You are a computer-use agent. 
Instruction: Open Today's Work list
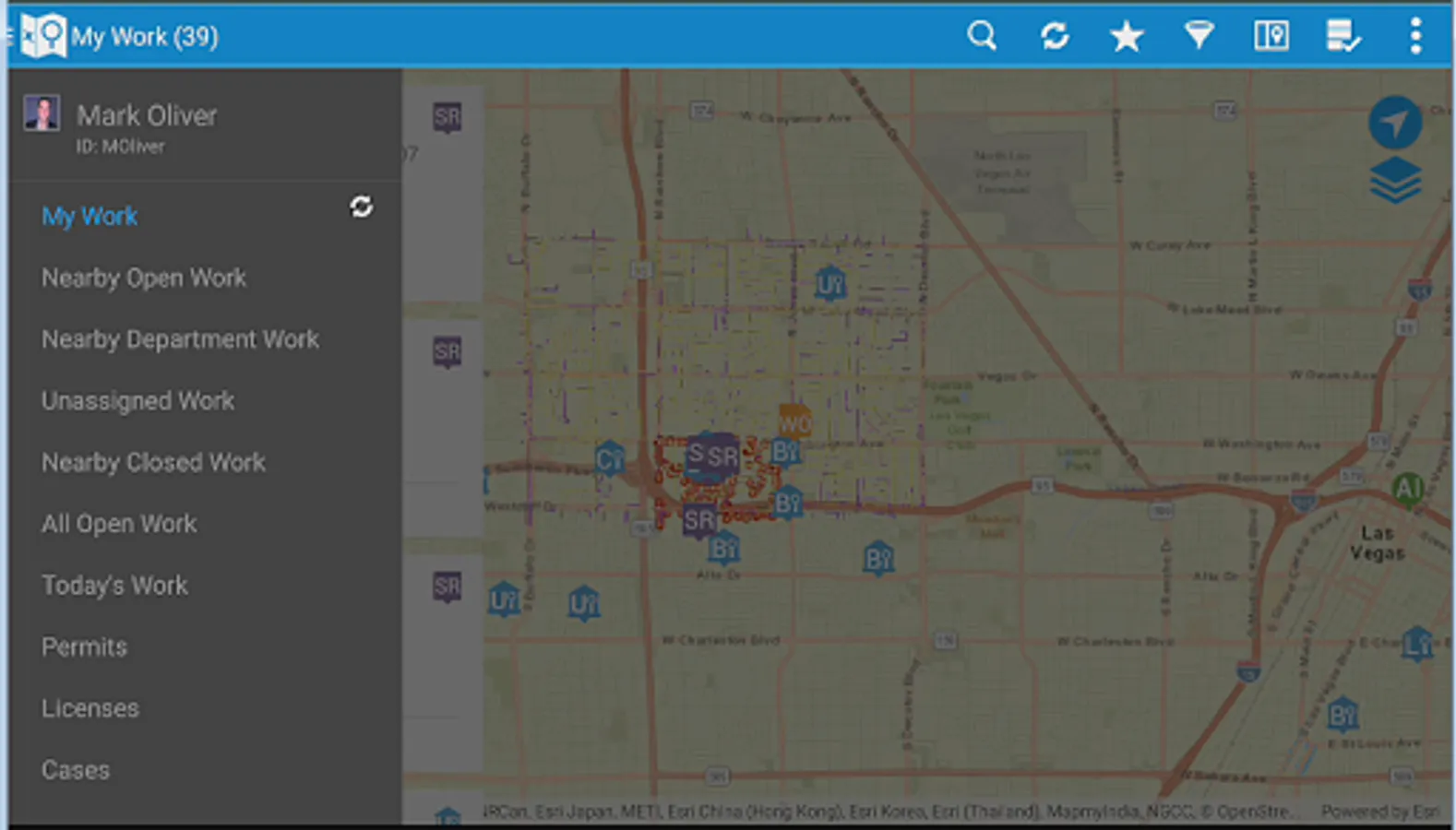(x=114, y=586)
